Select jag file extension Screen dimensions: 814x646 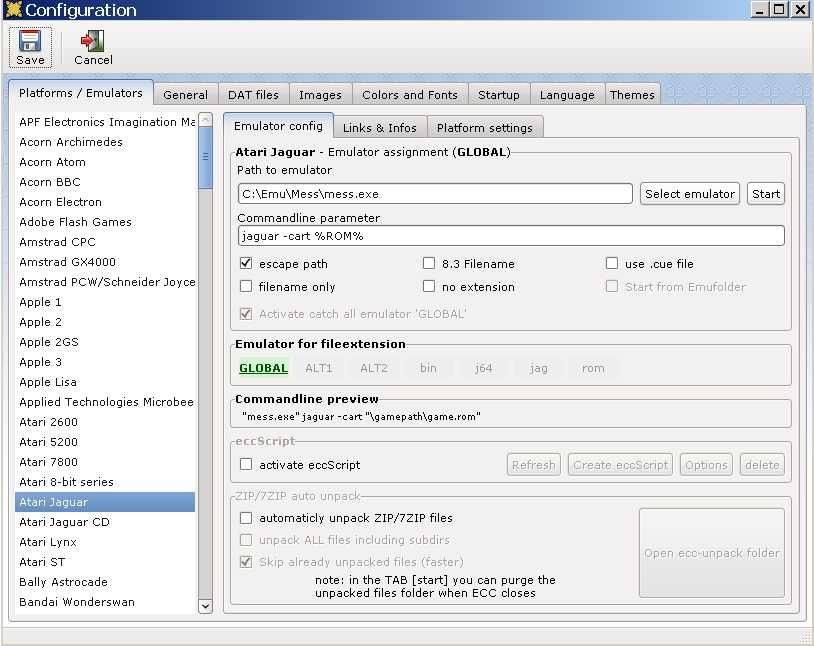pyautogui.click(x=538, y=368)
